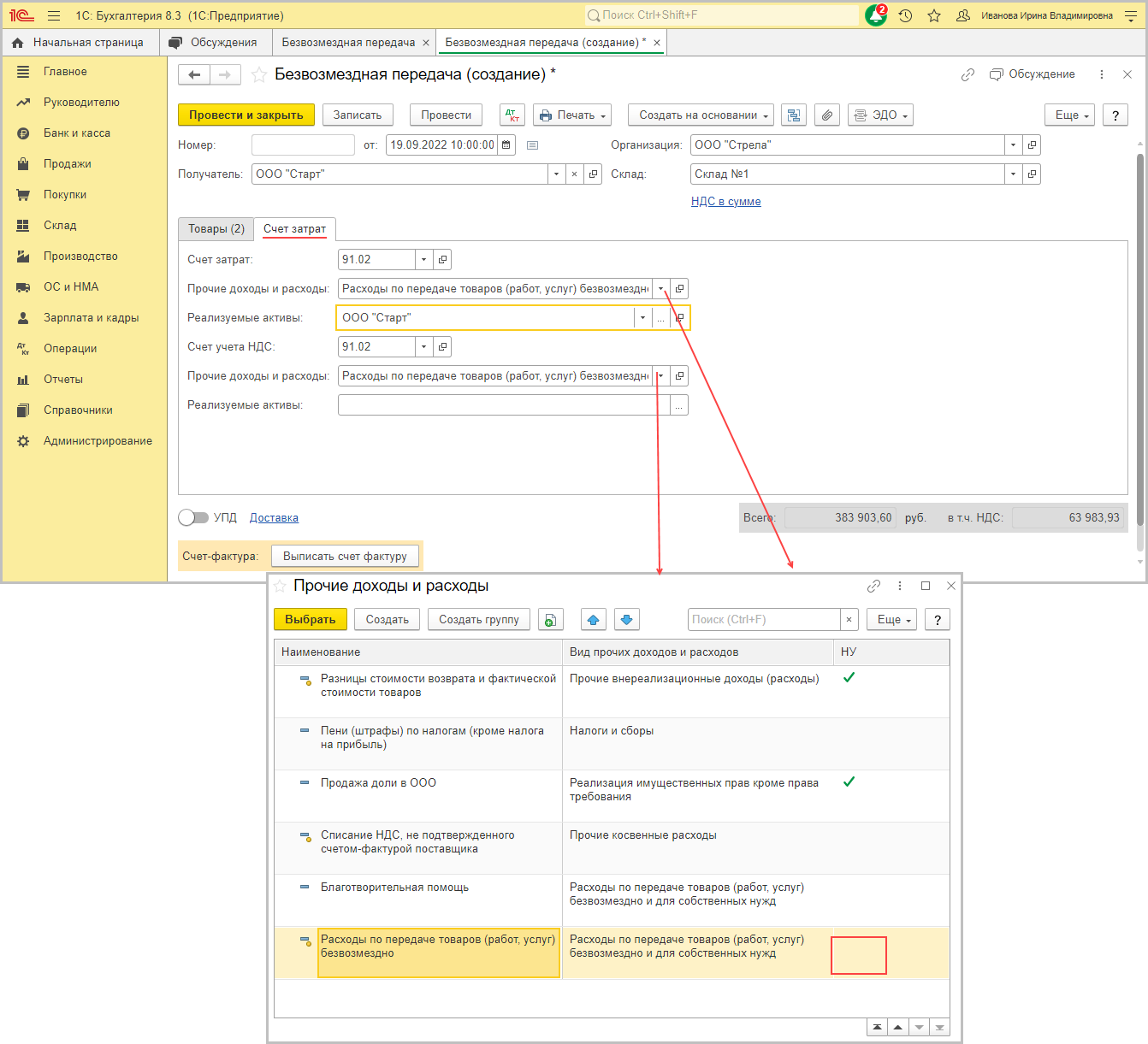Screen dimensions: 1148x1044
Task: Click Выписать счет фактуру button
Action: tap(346, 557)
